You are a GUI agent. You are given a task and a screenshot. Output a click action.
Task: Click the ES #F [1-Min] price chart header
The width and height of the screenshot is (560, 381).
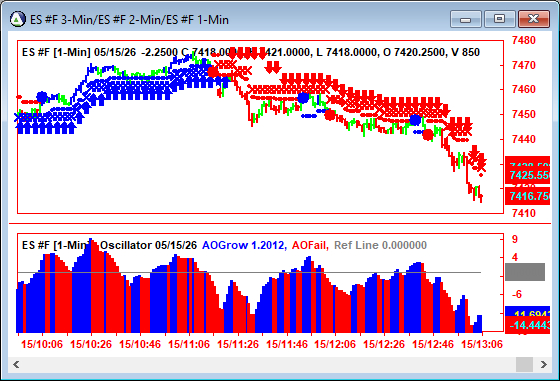click(251, 52)
